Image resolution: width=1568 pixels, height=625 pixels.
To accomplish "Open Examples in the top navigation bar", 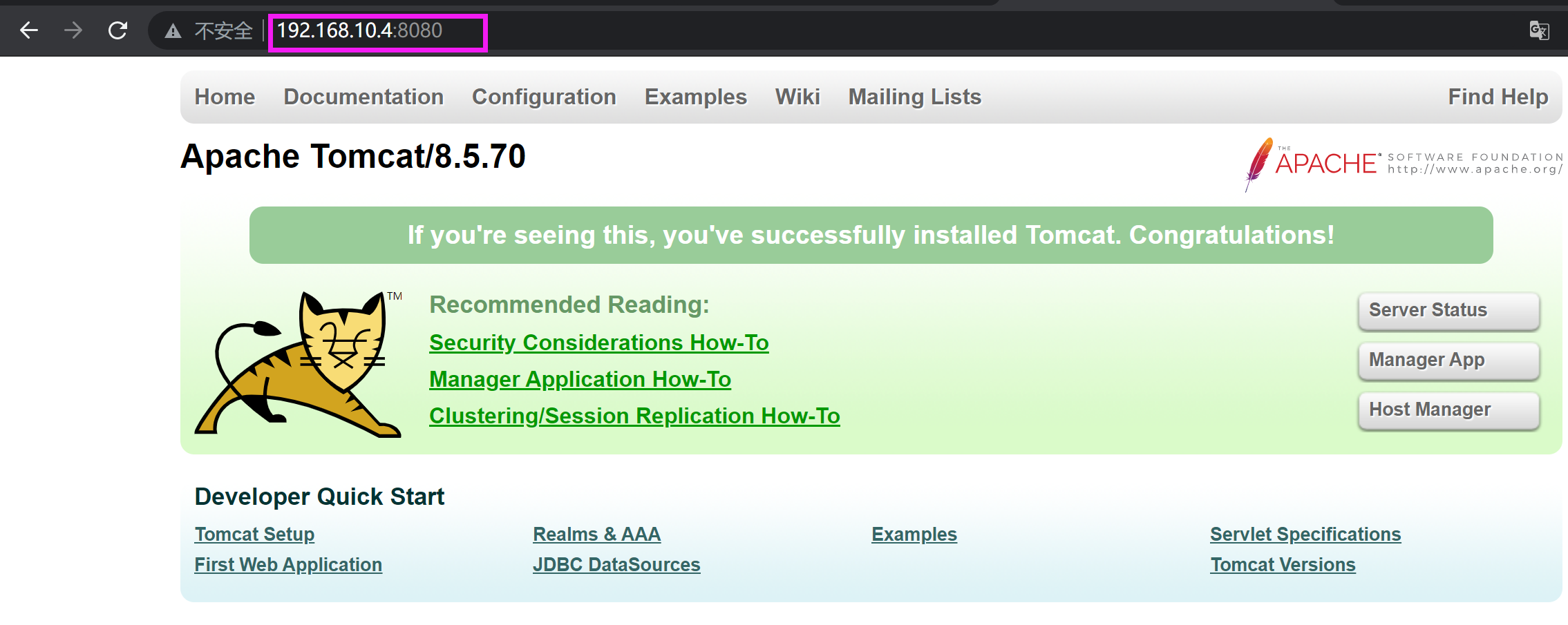I will coord(695,97).
